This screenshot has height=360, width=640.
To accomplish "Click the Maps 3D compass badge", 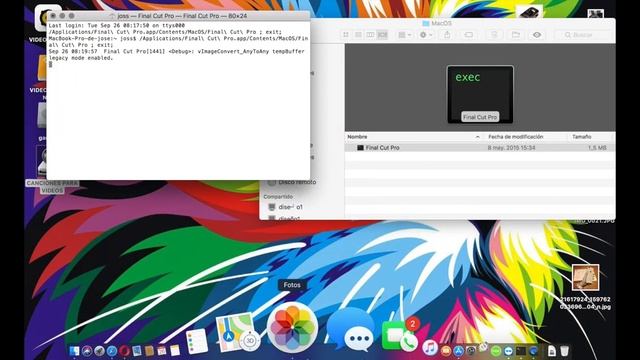I will 250,340.
